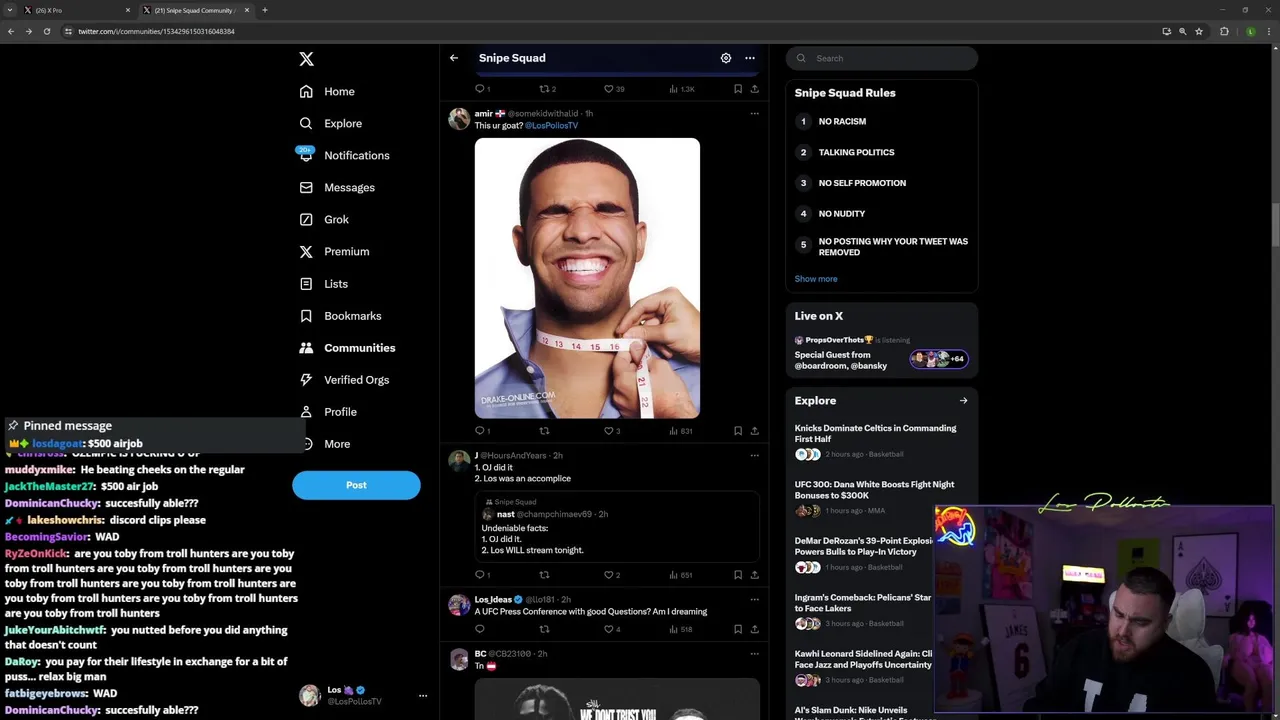Open the Premium page

pos(334,251)
